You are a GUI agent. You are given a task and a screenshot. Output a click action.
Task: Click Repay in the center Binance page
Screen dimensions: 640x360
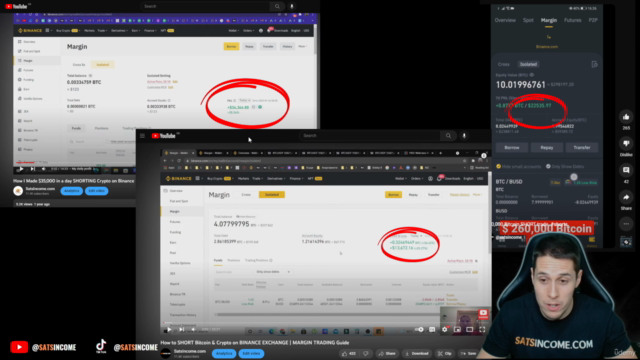click(413, 195)
